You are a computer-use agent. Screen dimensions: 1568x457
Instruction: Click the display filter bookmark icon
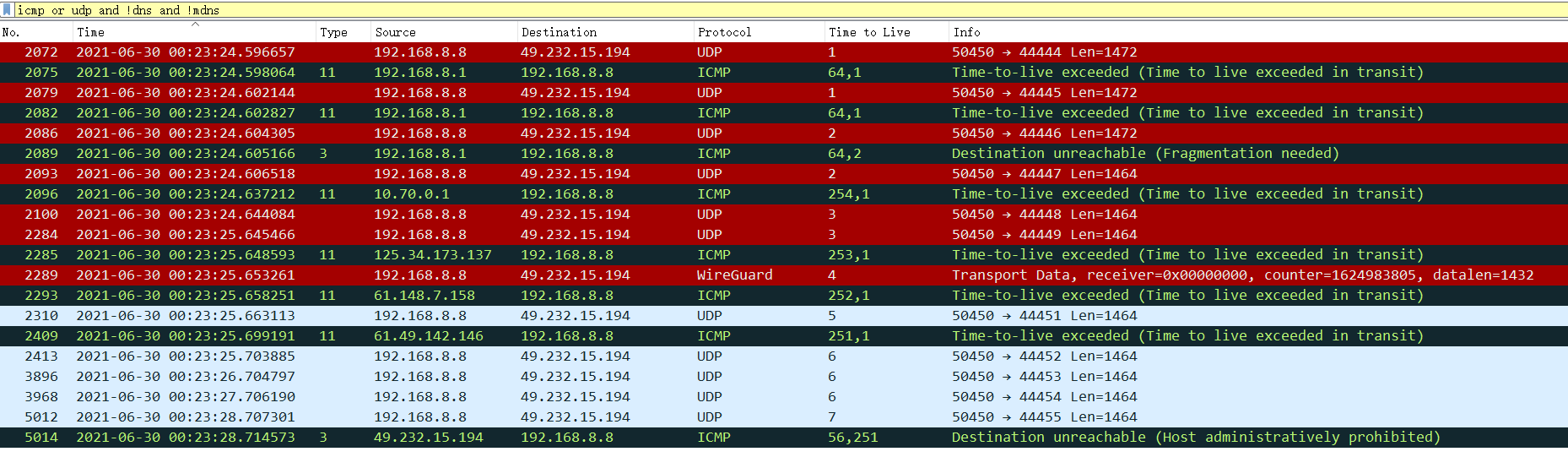[8, 10]
